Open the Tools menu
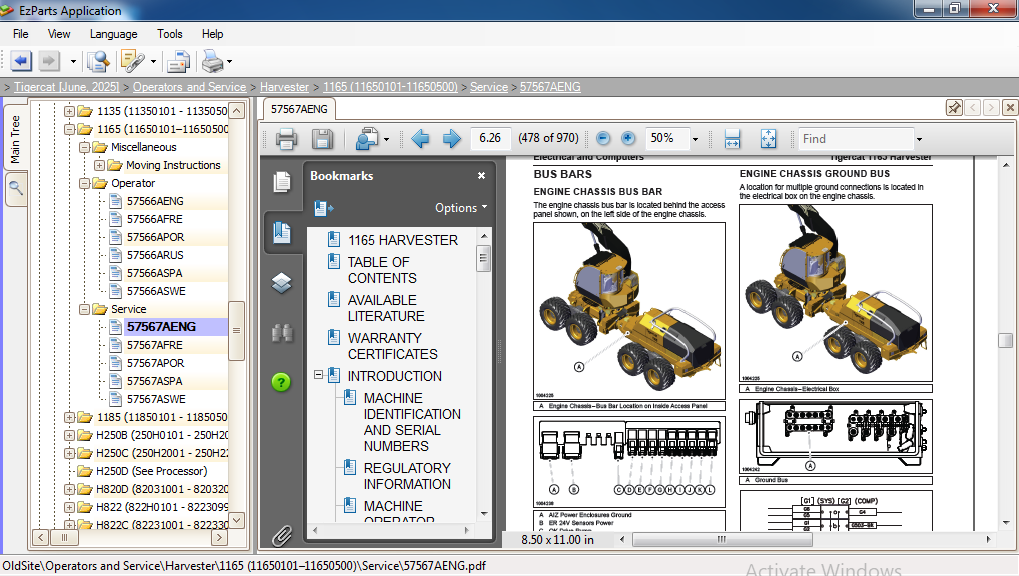1019x576 pixels. pyautogui.click(x=170, y=34)
